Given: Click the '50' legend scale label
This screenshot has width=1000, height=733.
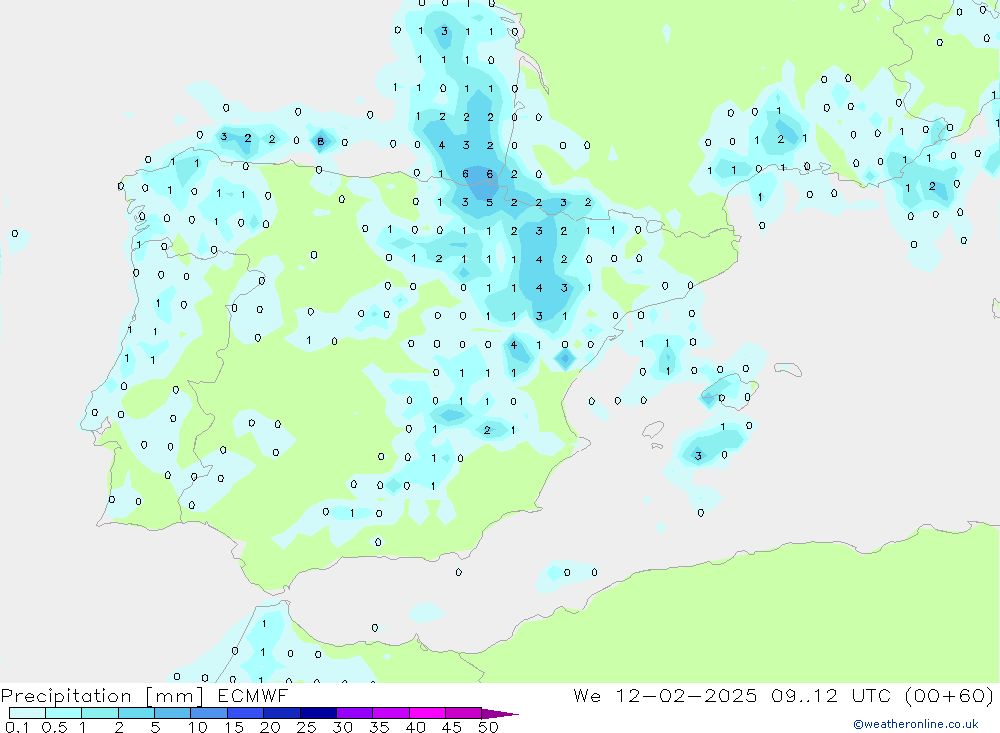Looking at the screenshot, I should pos(488,727).
